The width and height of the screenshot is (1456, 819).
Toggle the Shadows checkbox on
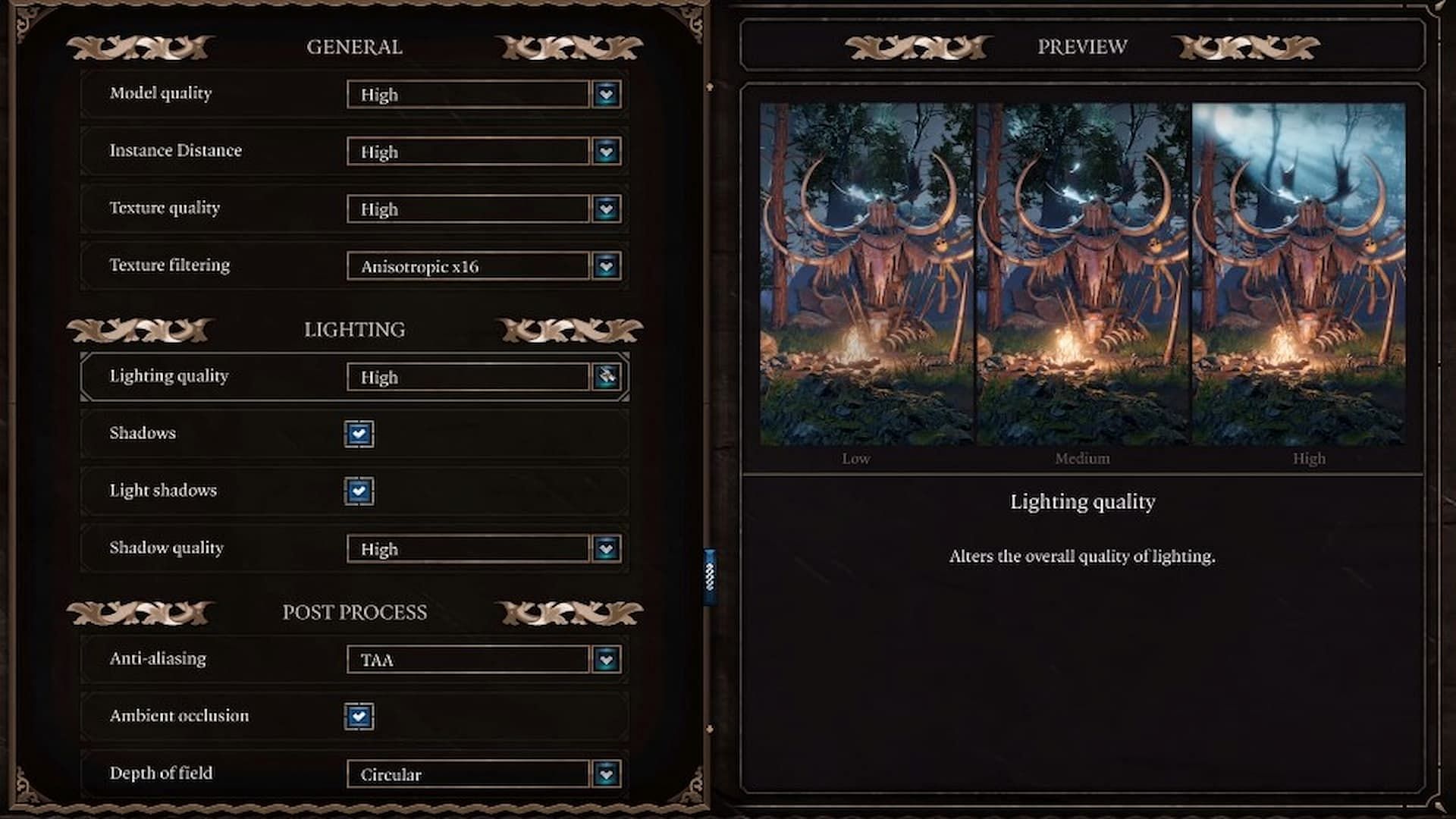tap(358, 433)
